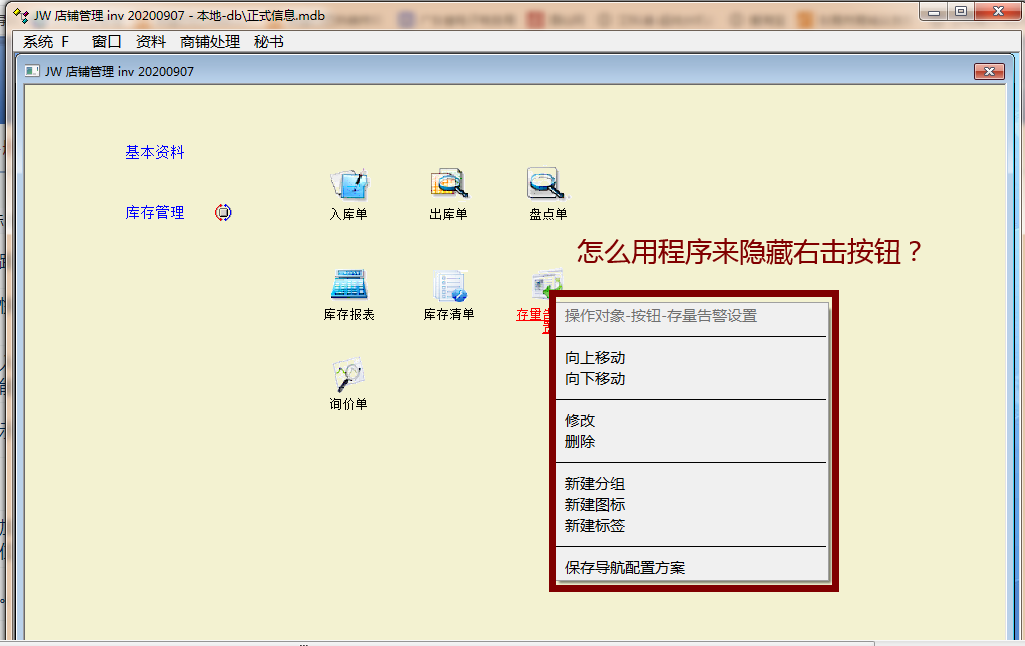Open the 库存清单 inventory list icon
The height and width of the screenshot is (646, 1025).
(449, 286)
